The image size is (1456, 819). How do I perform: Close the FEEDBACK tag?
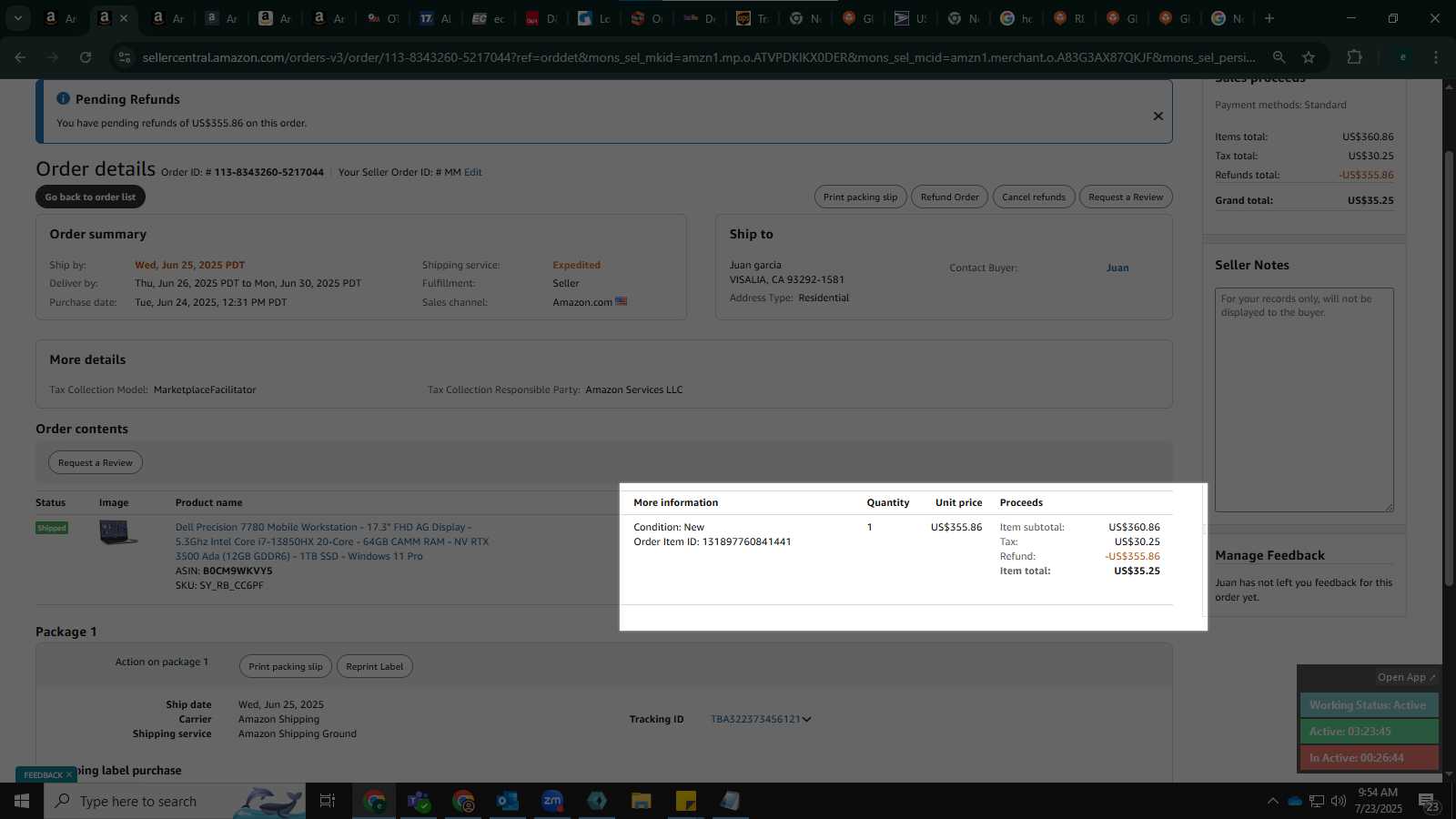coord(69,775)
